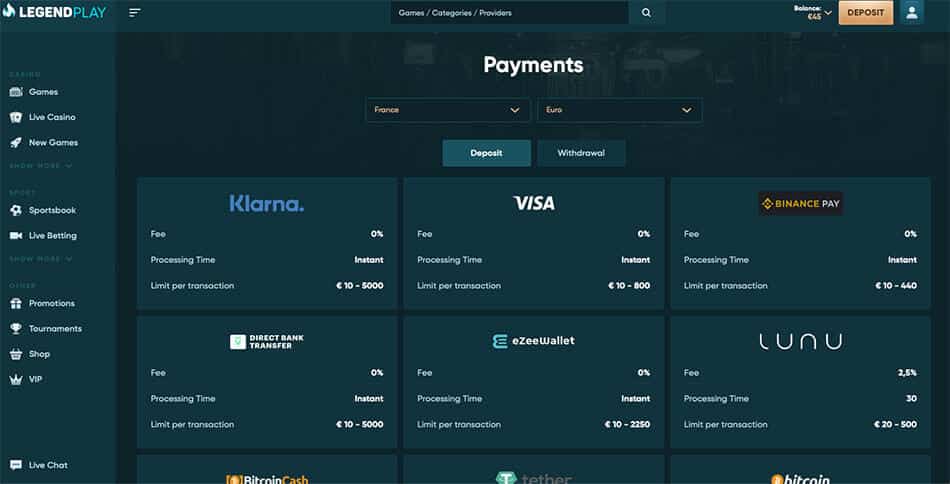Select the Binance Pay logo

(800, 204)
